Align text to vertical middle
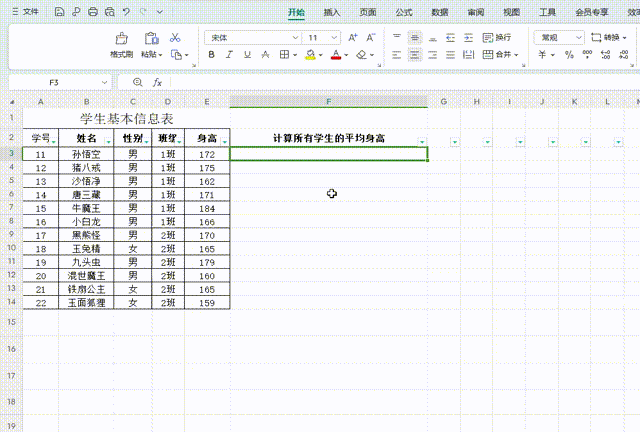The image size is (640, 432). point(415,38)
